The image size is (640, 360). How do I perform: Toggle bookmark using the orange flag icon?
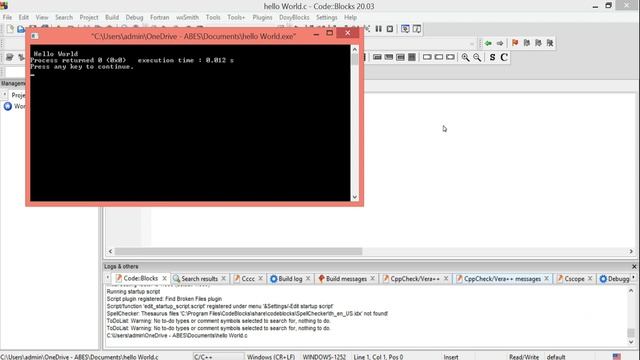pos(515,43)
